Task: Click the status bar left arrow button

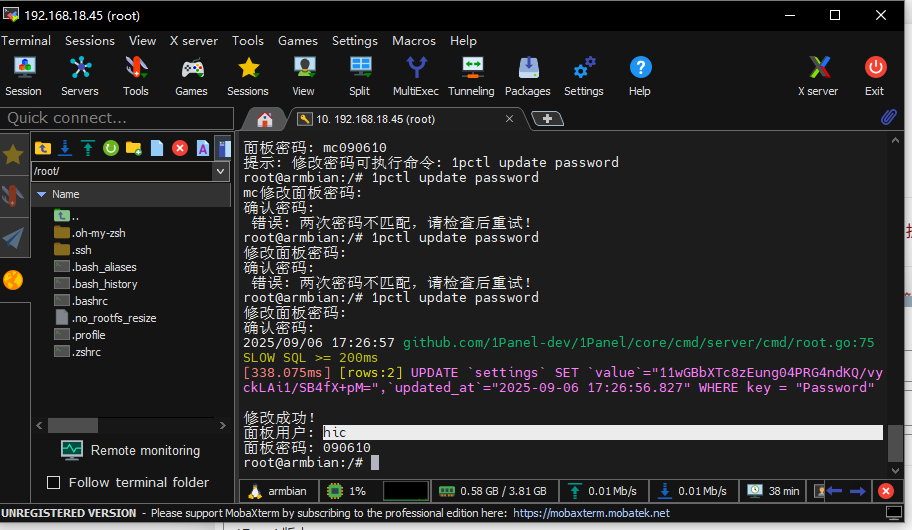Action: 835,491
